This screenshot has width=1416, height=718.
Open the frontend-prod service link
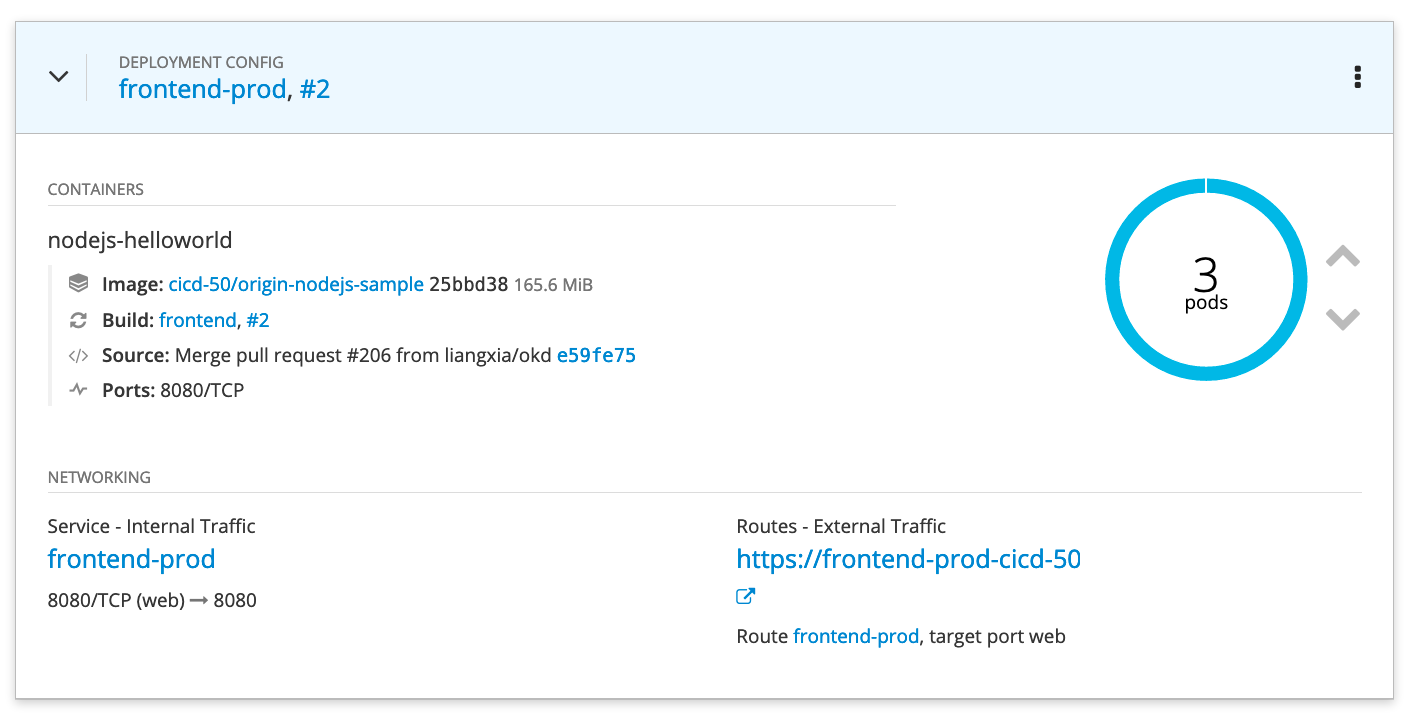point(131,559)
